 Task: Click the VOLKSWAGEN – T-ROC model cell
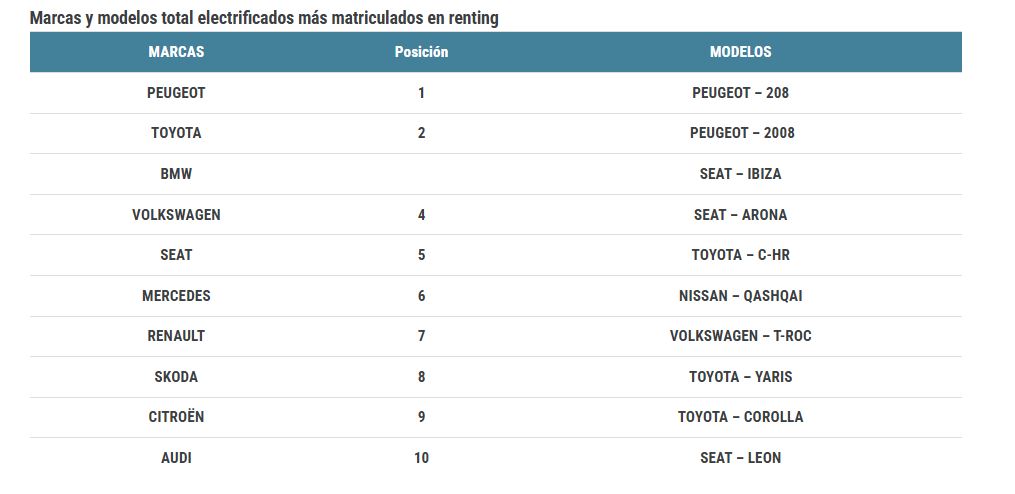pos(740,336)
